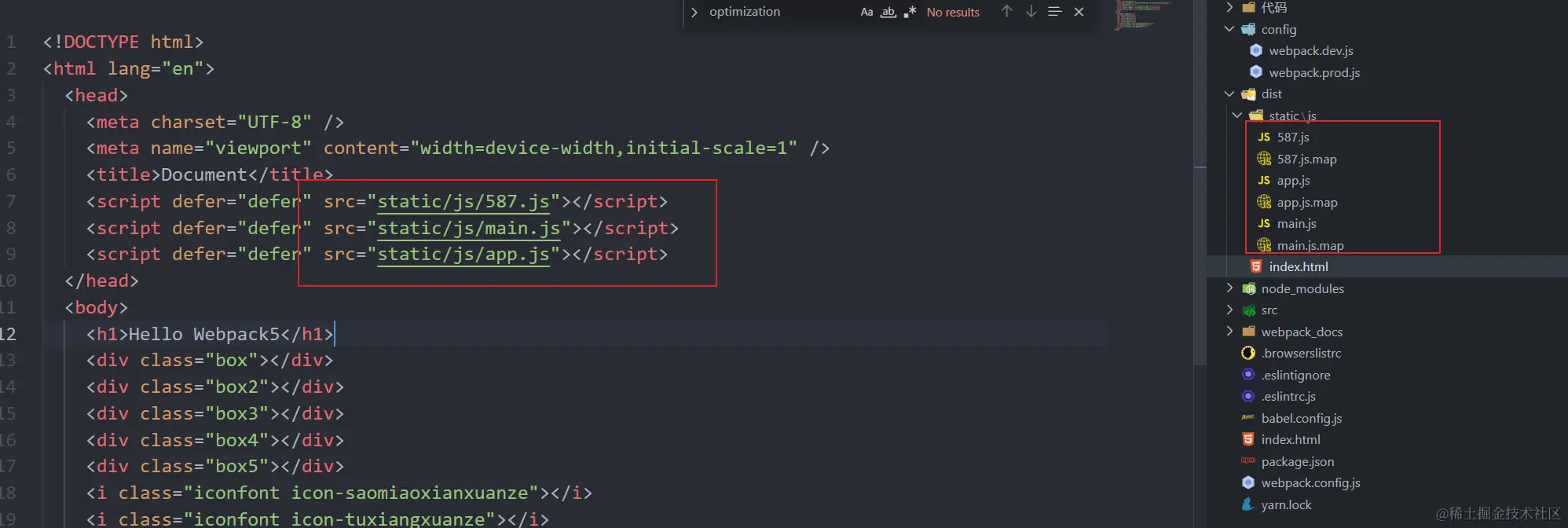Viewport: 1568px width, 528px height.
Task: Open webpack.dev.js file
Action: [x=1310, y=50]
